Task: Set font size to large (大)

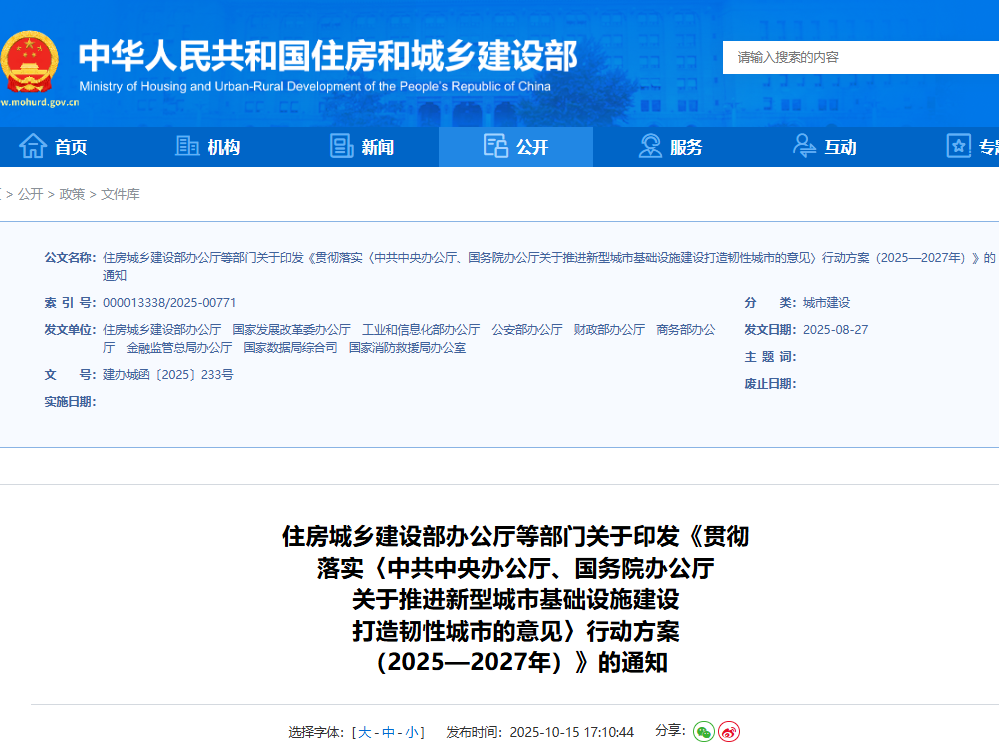Action: pos(364,732)
